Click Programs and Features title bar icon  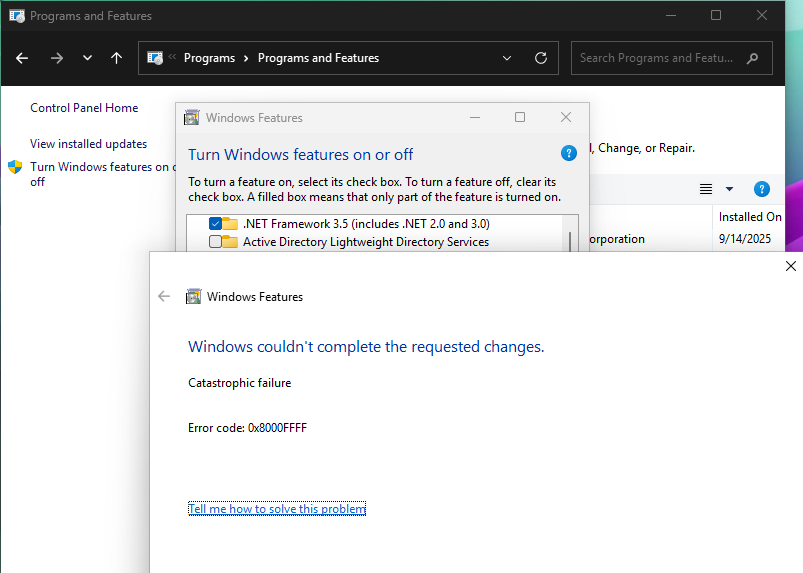pos(17,16)
